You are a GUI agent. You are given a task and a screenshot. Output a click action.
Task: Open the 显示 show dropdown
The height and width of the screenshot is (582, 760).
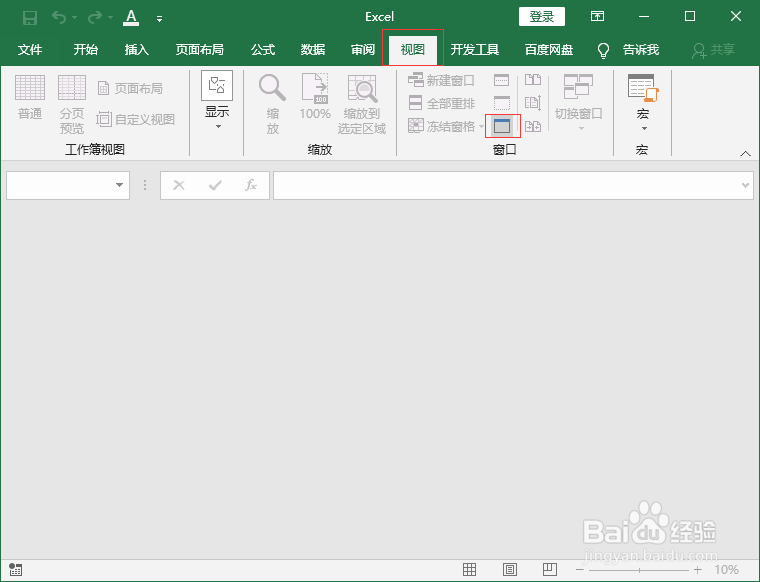point(217,101)
